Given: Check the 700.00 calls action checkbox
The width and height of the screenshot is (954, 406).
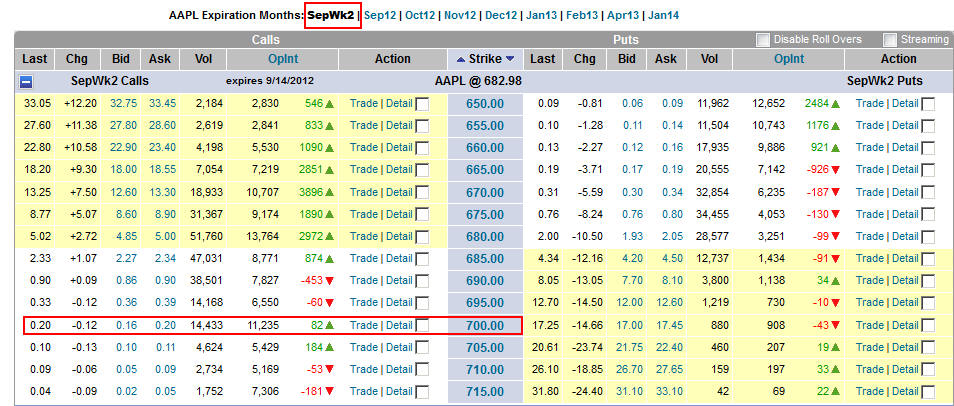Looking at the screenshot, I should point(422,326).
